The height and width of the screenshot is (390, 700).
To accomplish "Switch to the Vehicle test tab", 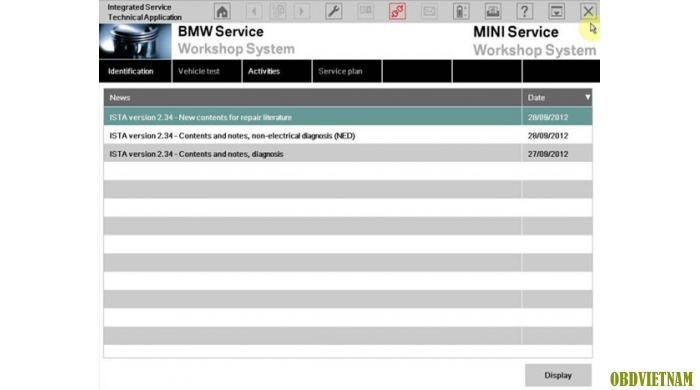I will coord(207,71).
